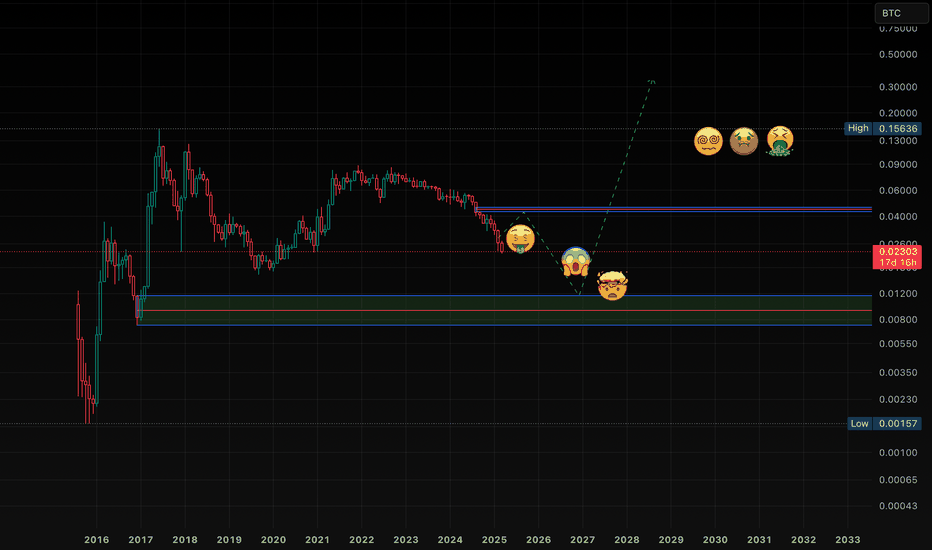Click the 0.00043 price axis label
This screenshot has width=932, height=550.
tap(898, 506)
